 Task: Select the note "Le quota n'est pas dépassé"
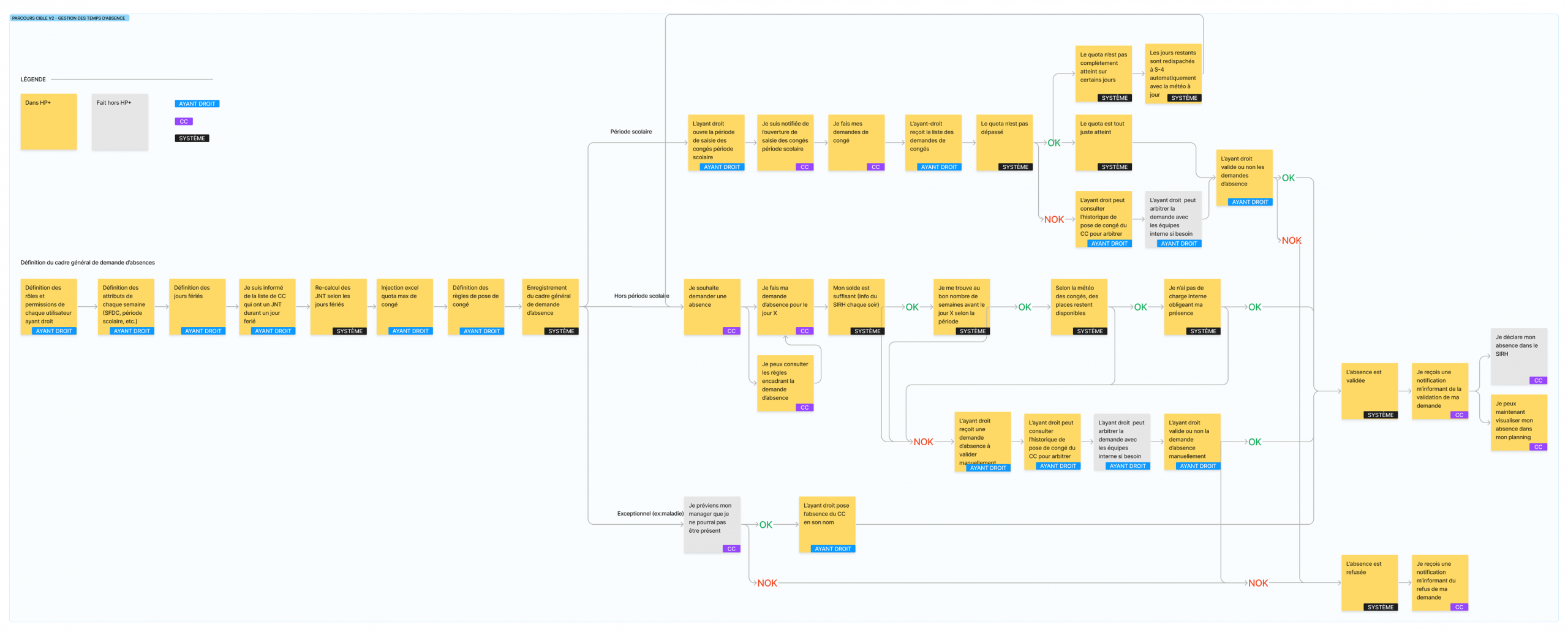coord(1004,142)
